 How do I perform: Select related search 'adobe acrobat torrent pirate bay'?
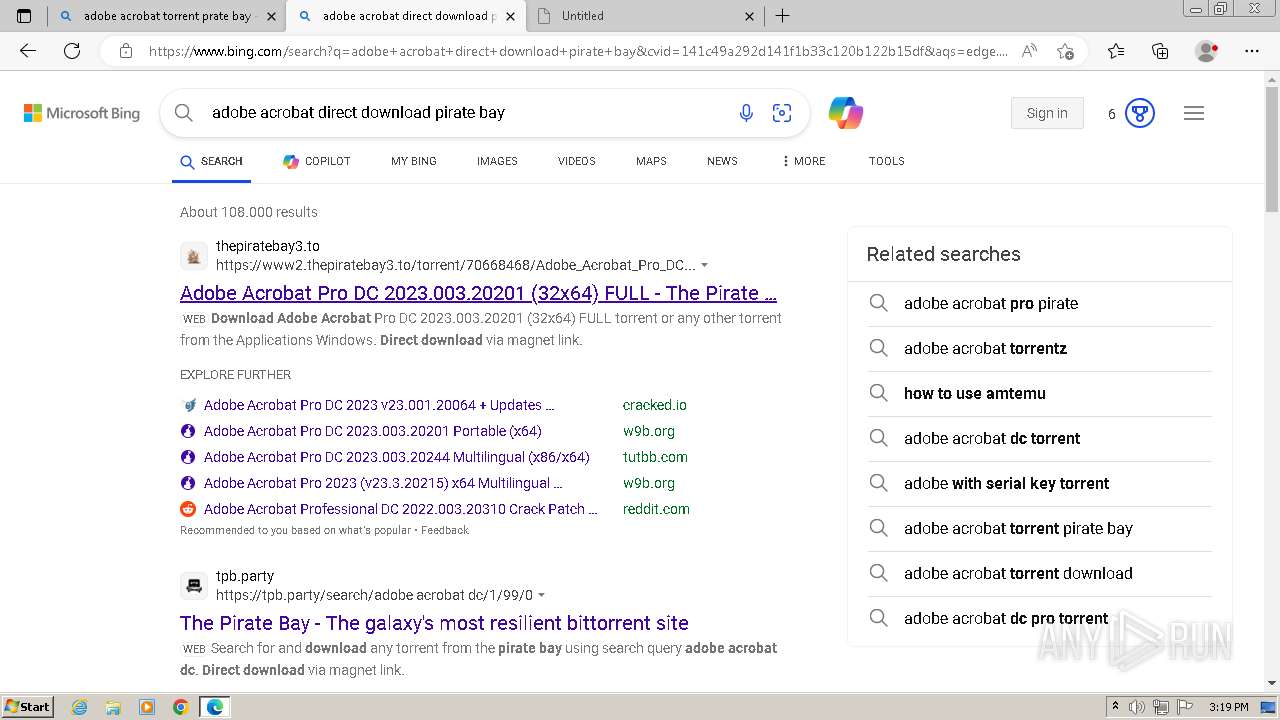[1040, 528]
